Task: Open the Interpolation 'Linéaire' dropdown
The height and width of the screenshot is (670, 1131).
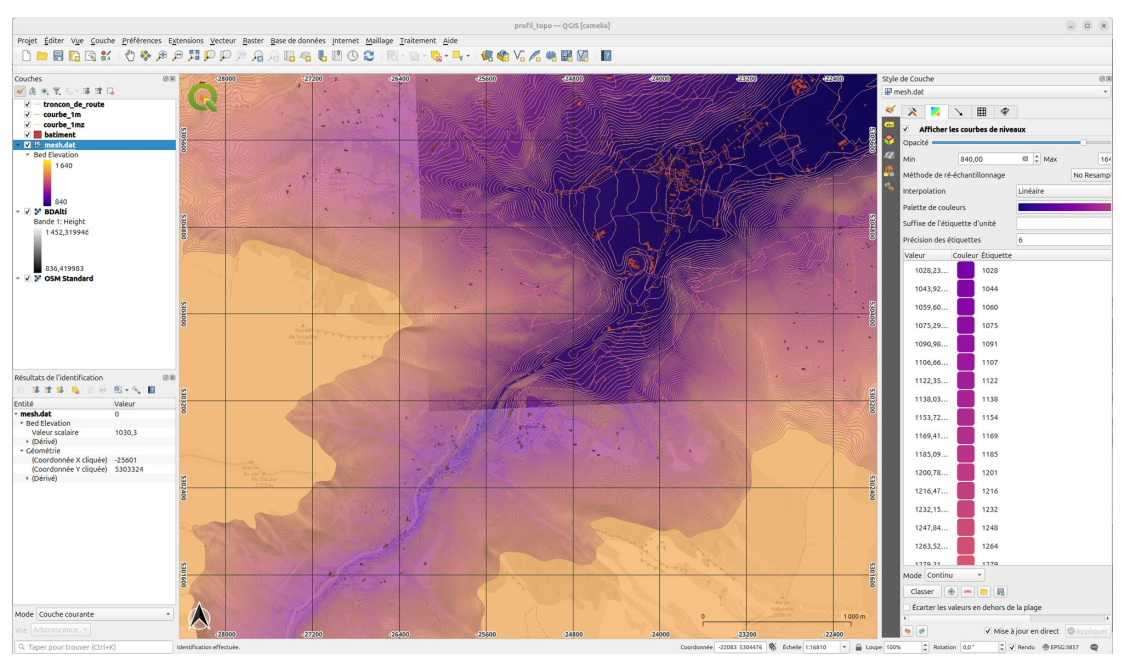Action: [x=1062, y=191]
